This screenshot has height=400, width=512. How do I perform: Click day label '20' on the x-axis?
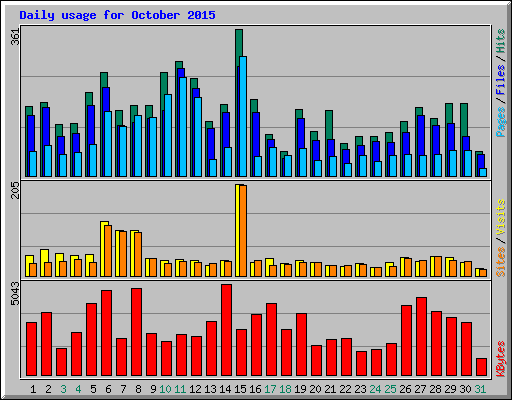pos(315,389)
